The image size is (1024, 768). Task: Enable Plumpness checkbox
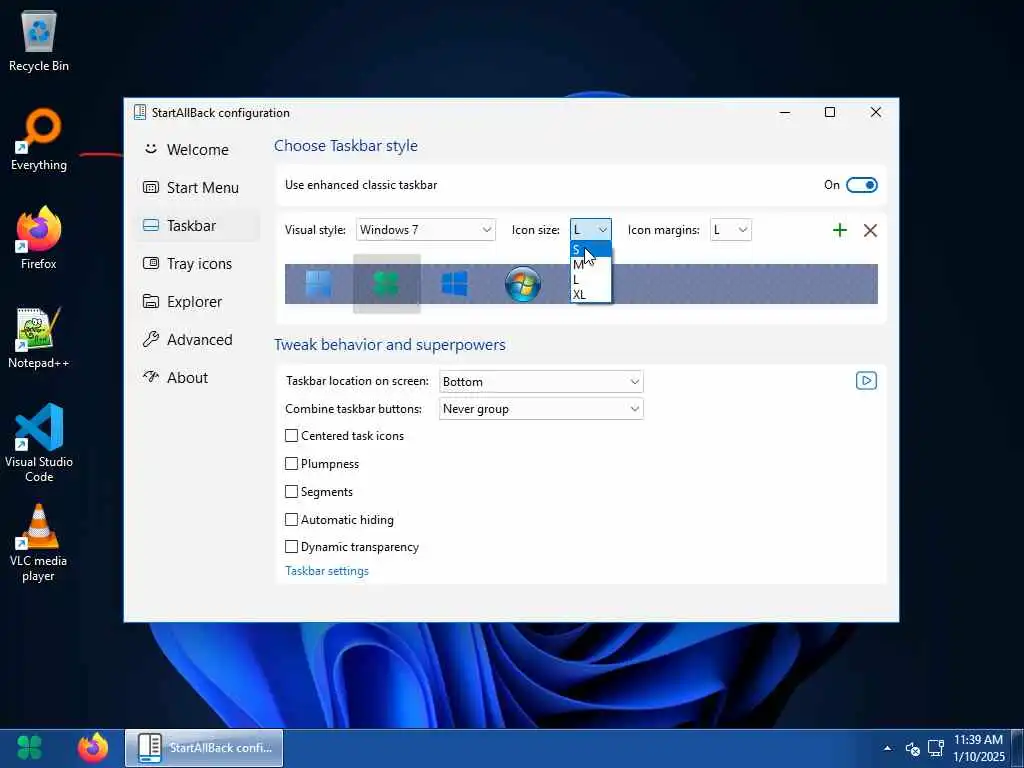291,464
